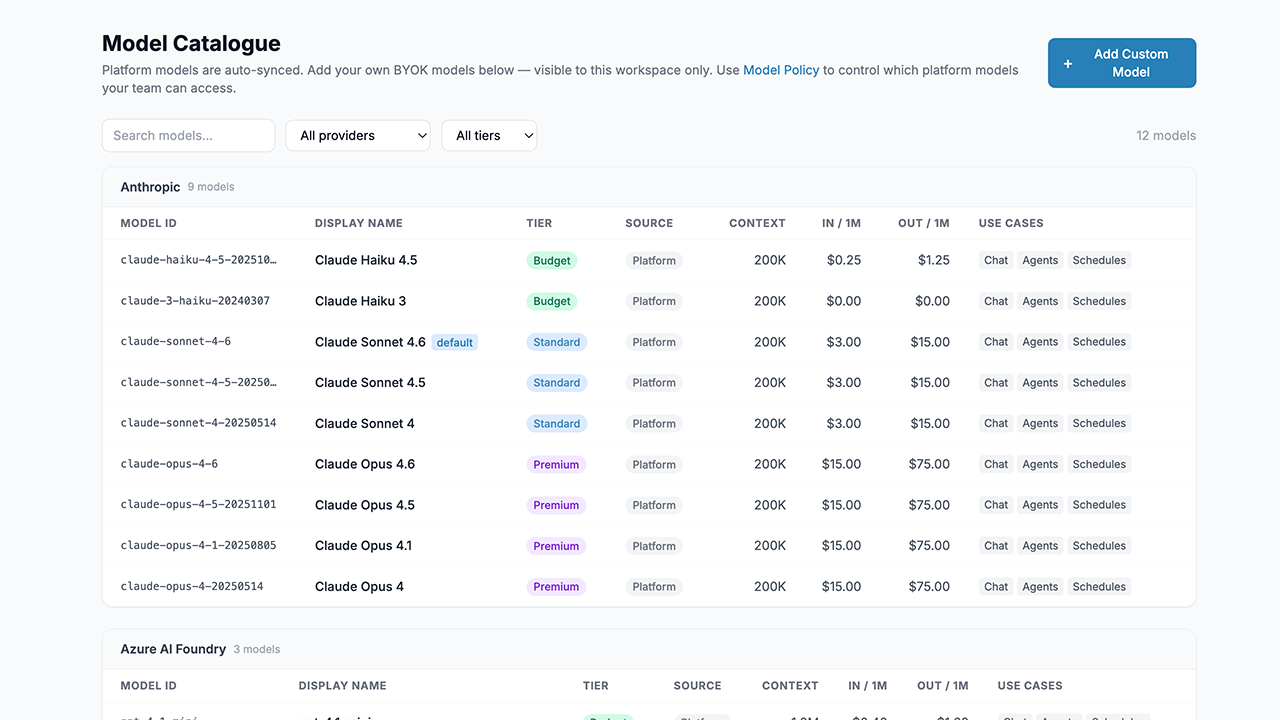
Task: Click the Premium tier badge for Claude Opus 4
Action: click(556, 587)
